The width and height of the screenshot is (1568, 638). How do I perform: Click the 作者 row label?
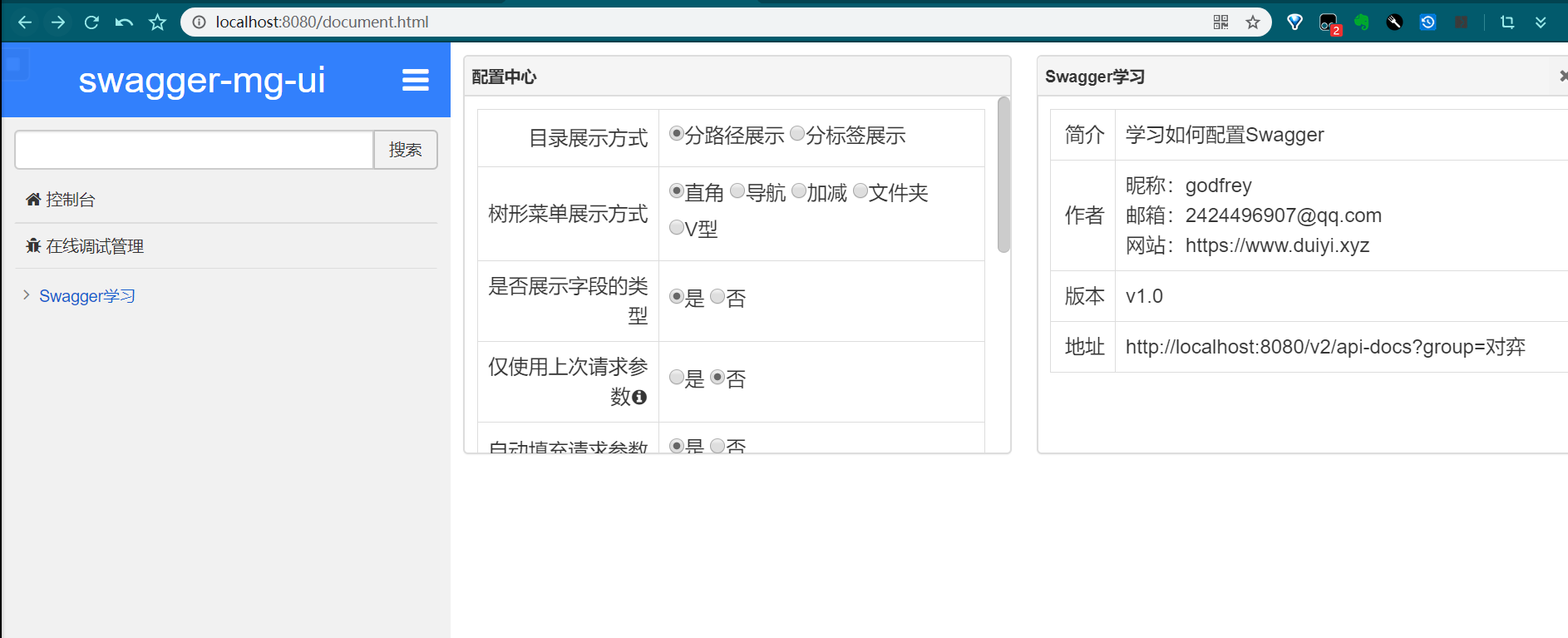1085,215
